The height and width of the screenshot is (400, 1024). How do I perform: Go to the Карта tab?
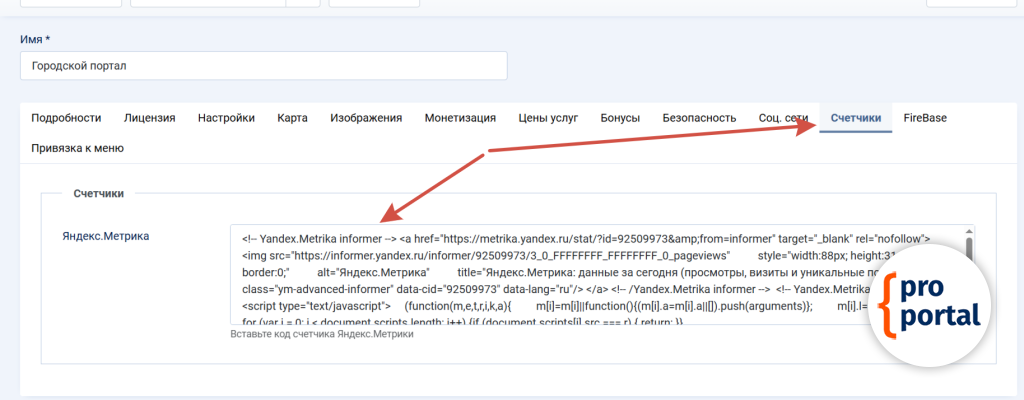tap(292, 118)
